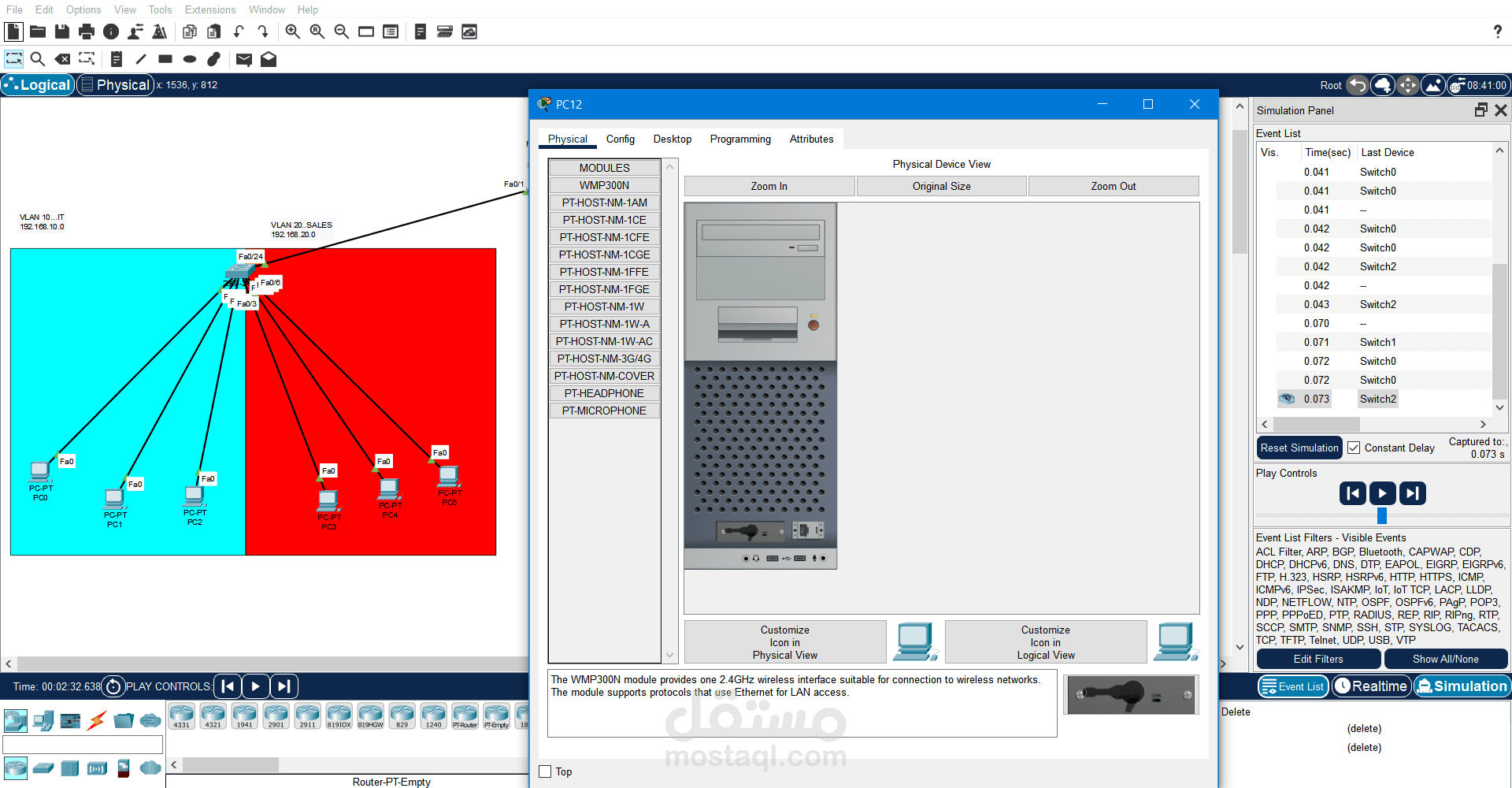
Task: Open the Extensions menu
Action: point(210,9)
